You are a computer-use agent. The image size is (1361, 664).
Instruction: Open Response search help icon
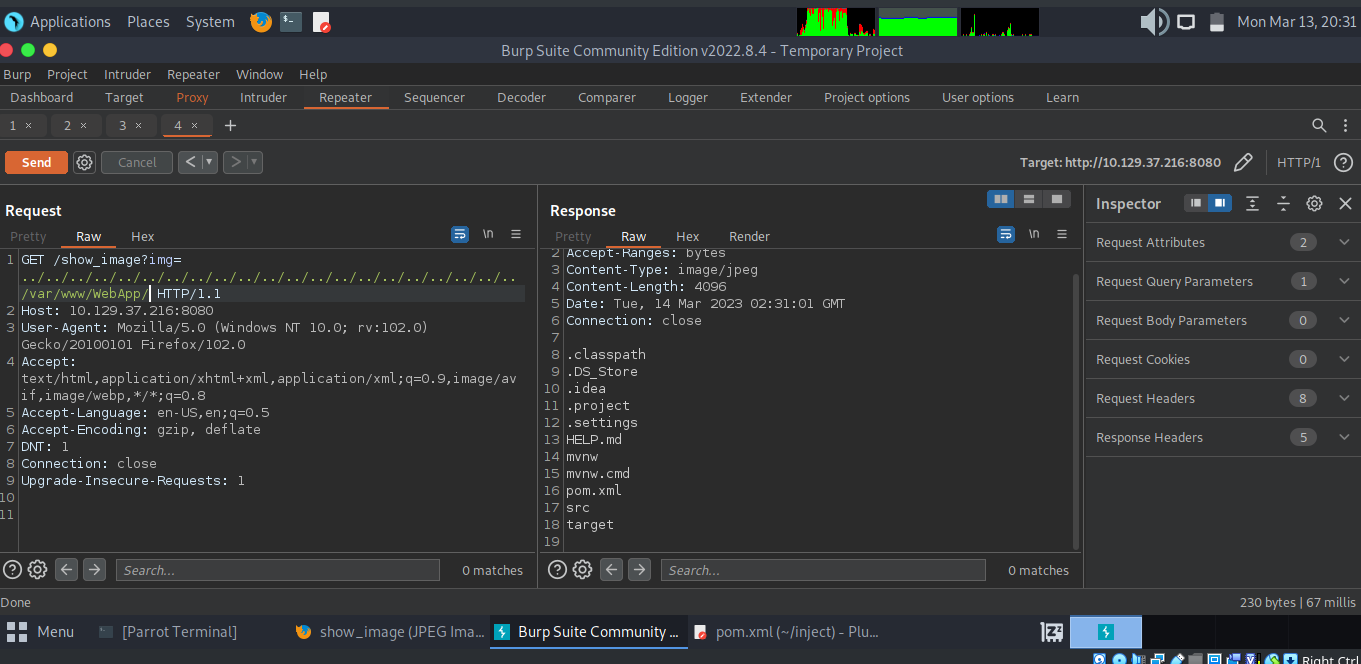[558, 570]
